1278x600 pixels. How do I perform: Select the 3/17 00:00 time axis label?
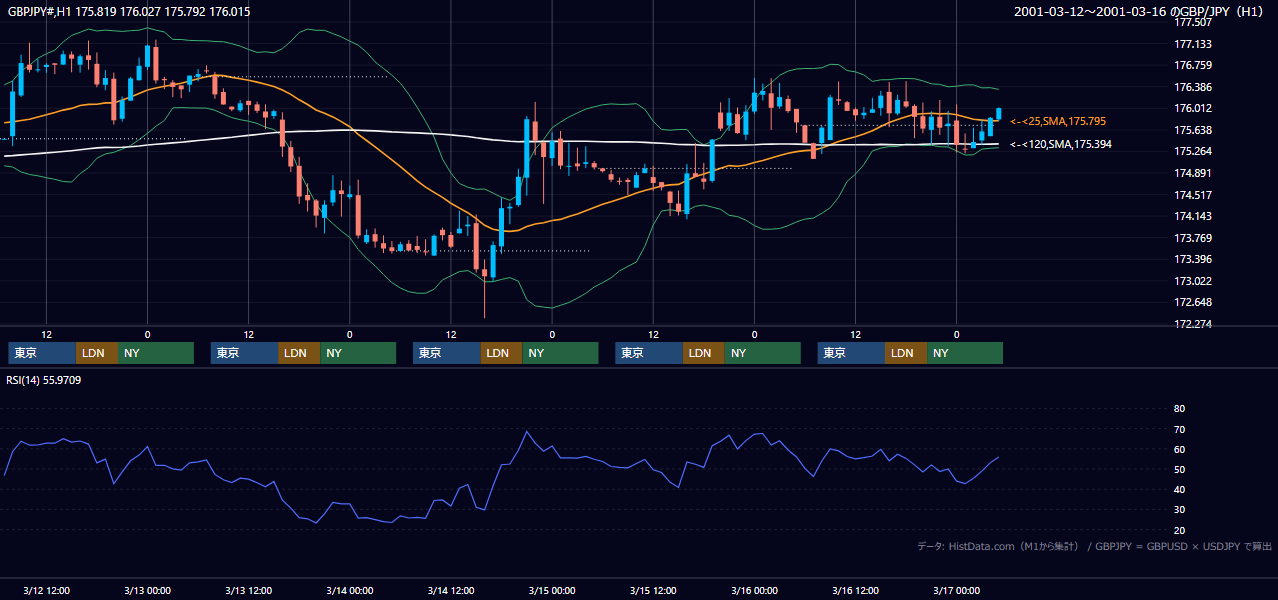(x=956, y=590)
